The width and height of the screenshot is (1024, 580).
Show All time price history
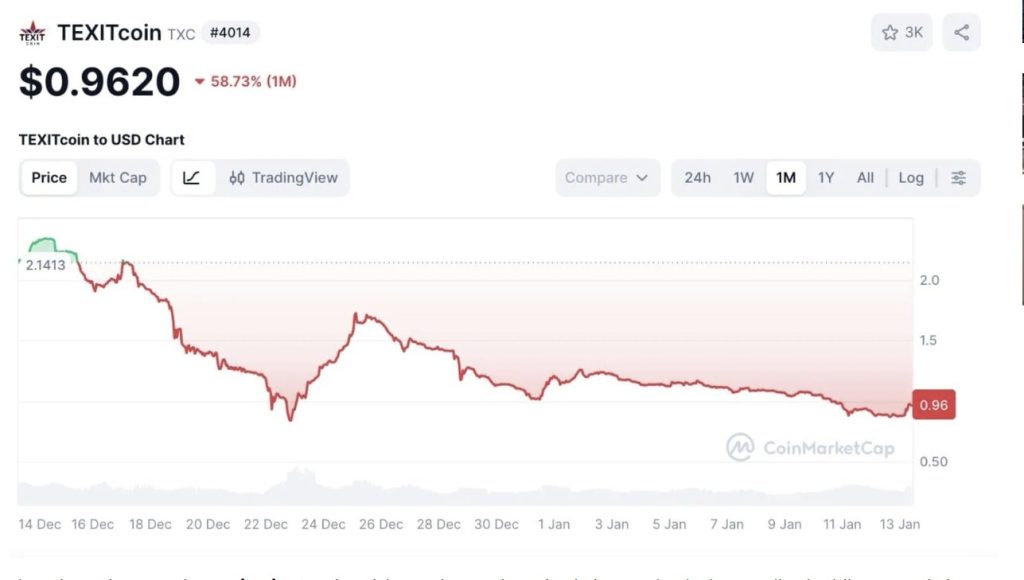click(x=865, y=178)
